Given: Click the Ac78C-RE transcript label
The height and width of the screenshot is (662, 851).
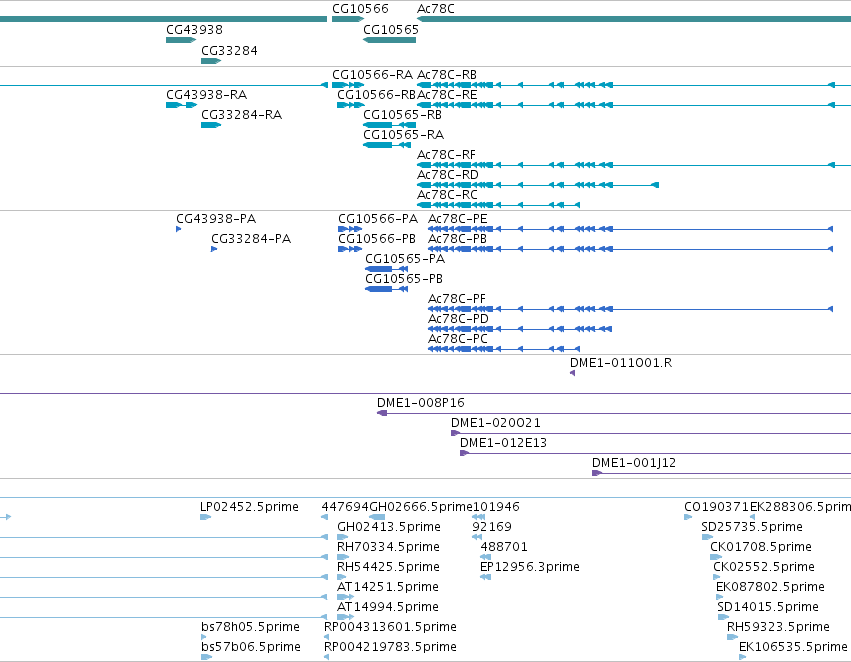Looking at the screenshot, I should tap(447, 94).
